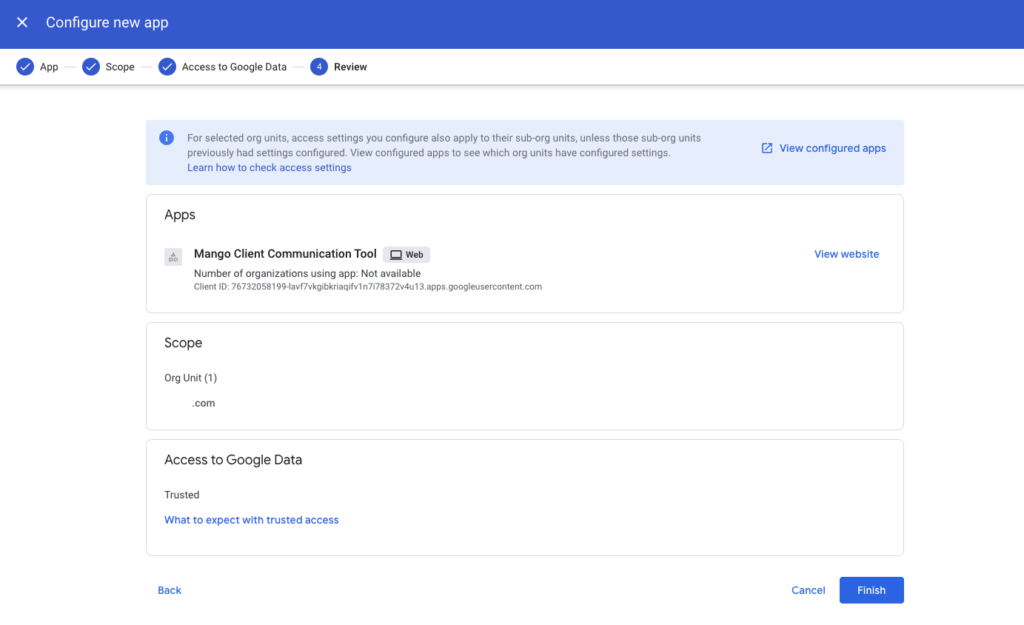
Task: Click Number of organizations using app text
Action: pyautogui.click(x=307, y=274)
